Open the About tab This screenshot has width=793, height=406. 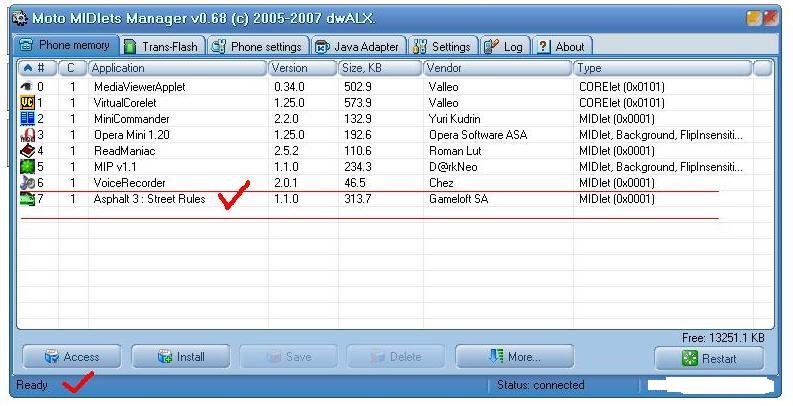(562, 46)
